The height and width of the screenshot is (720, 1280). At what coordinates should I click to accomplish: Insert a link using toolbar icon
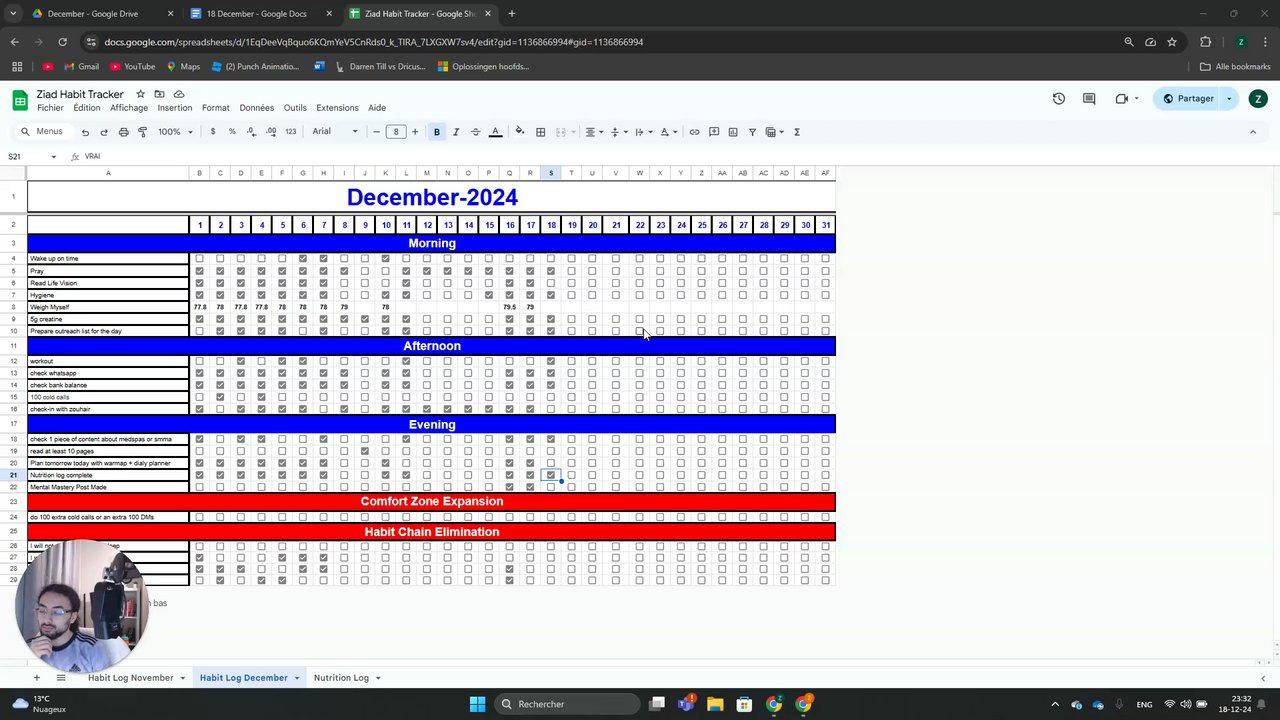[x=694, y=132]
